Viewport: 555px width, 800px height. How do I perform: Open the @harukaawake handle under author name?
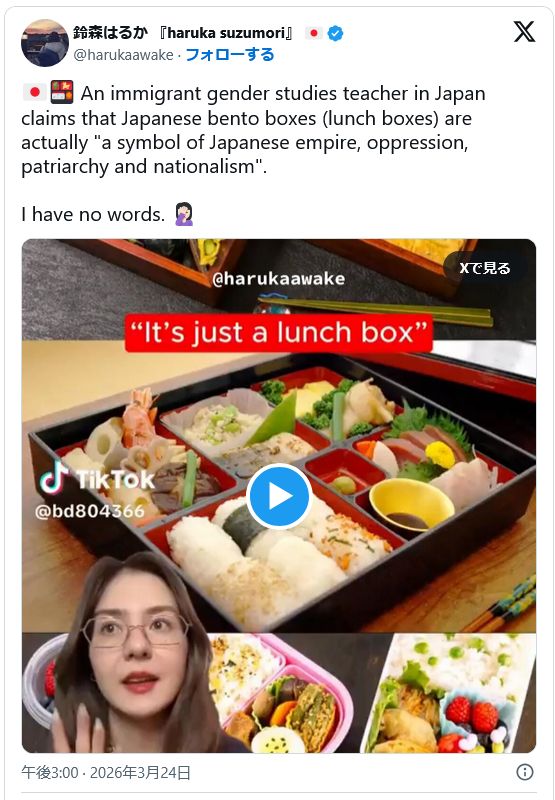pos(123,55)
